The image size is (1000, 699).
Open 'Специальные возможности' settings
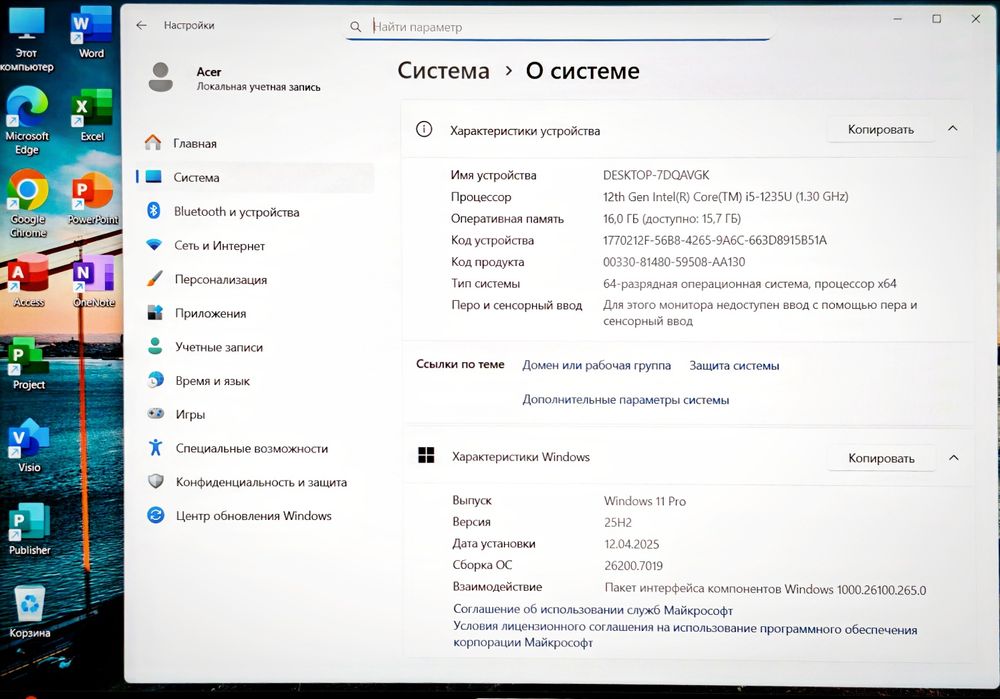(x=255, y=448)
